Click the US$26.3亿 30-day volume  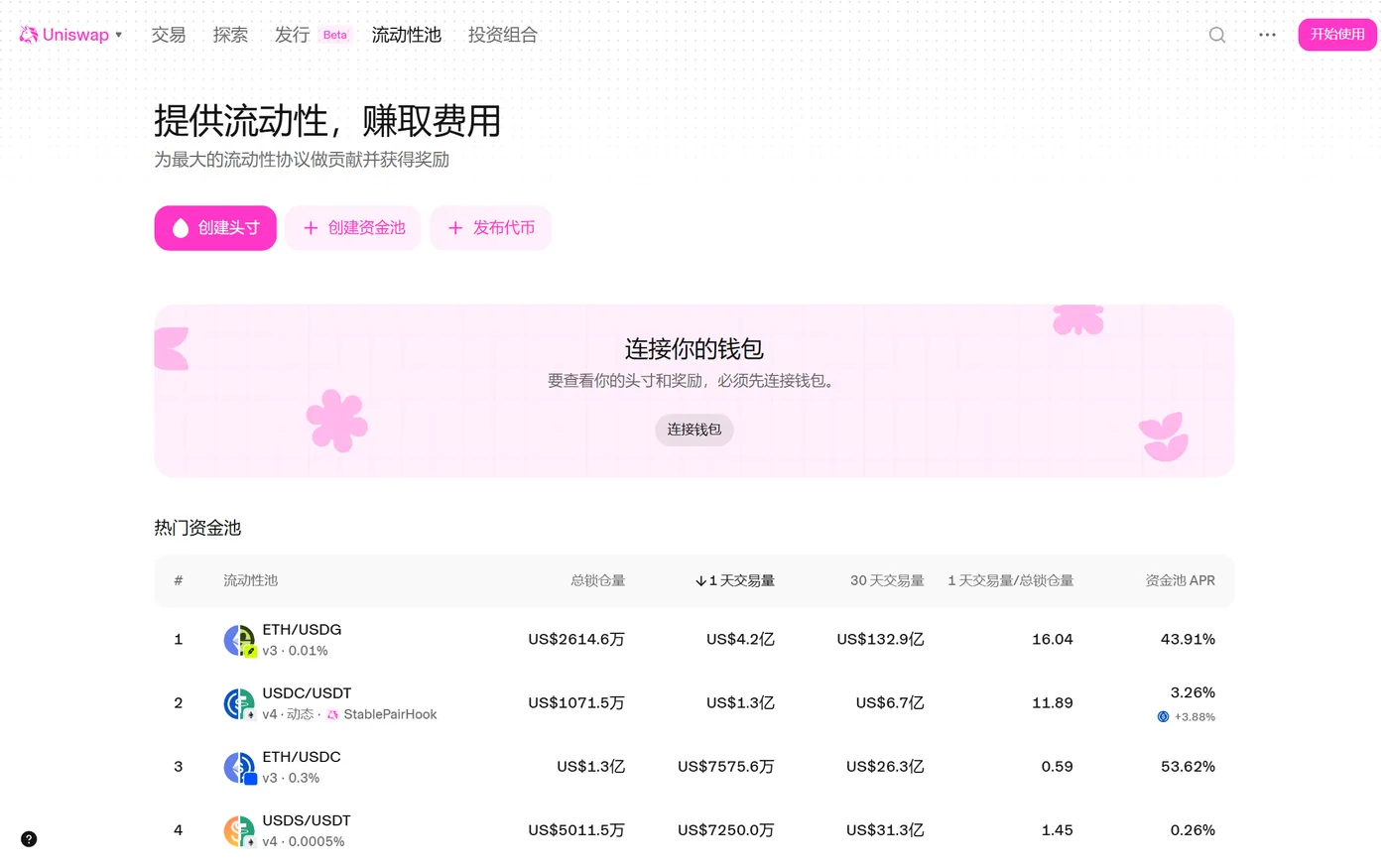tap(885, 767)
